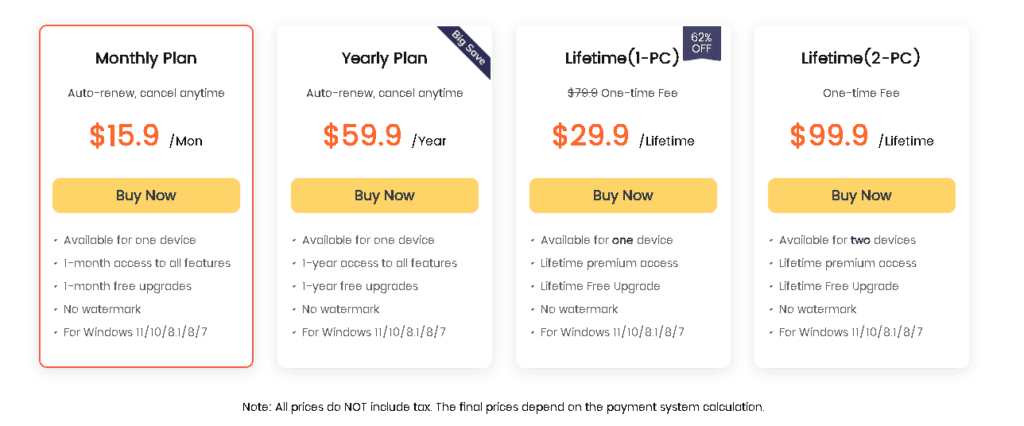The image size is (1024, 426).
Task: Select the Monthly Plan card title
Action: tap(146, 58)
